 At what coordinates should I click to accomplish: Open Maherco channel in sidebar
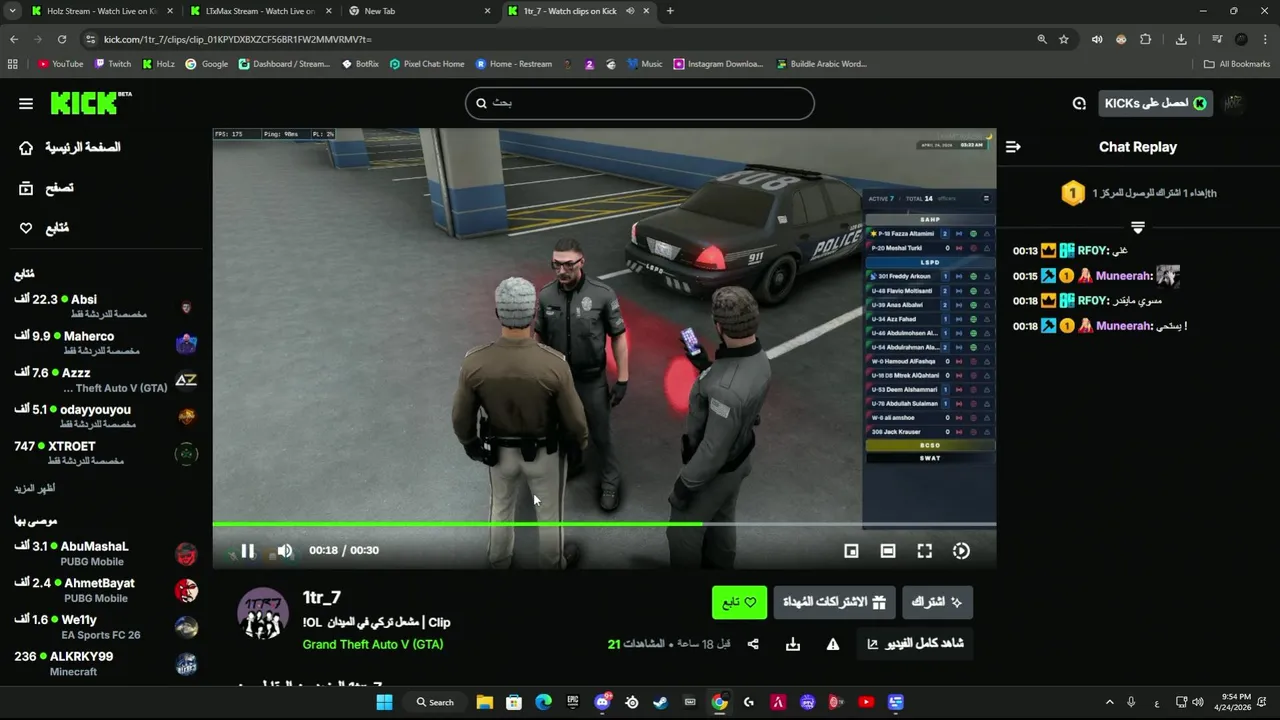[106, 343]
